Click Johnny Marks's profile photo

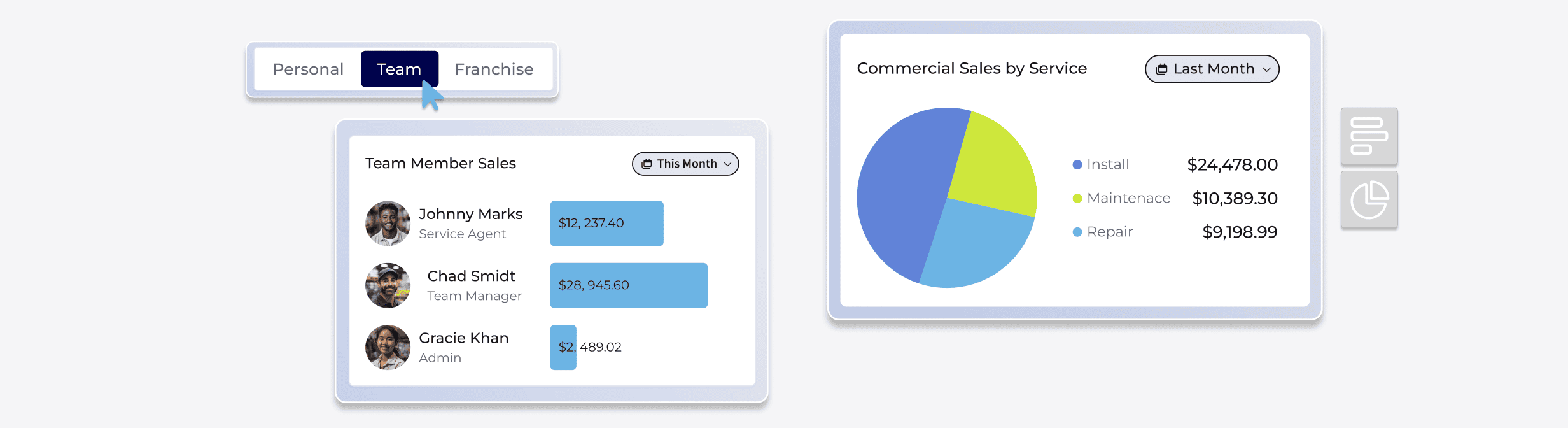coord(387,223)
